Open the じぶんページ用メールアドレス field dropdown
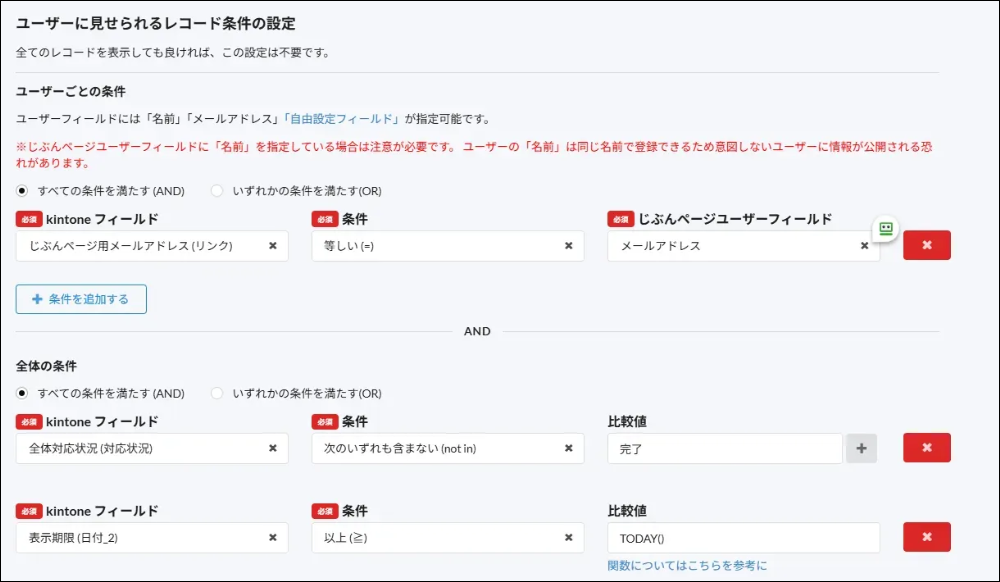The height and width of the screenshot is (582, 1000). click(140, 246)
